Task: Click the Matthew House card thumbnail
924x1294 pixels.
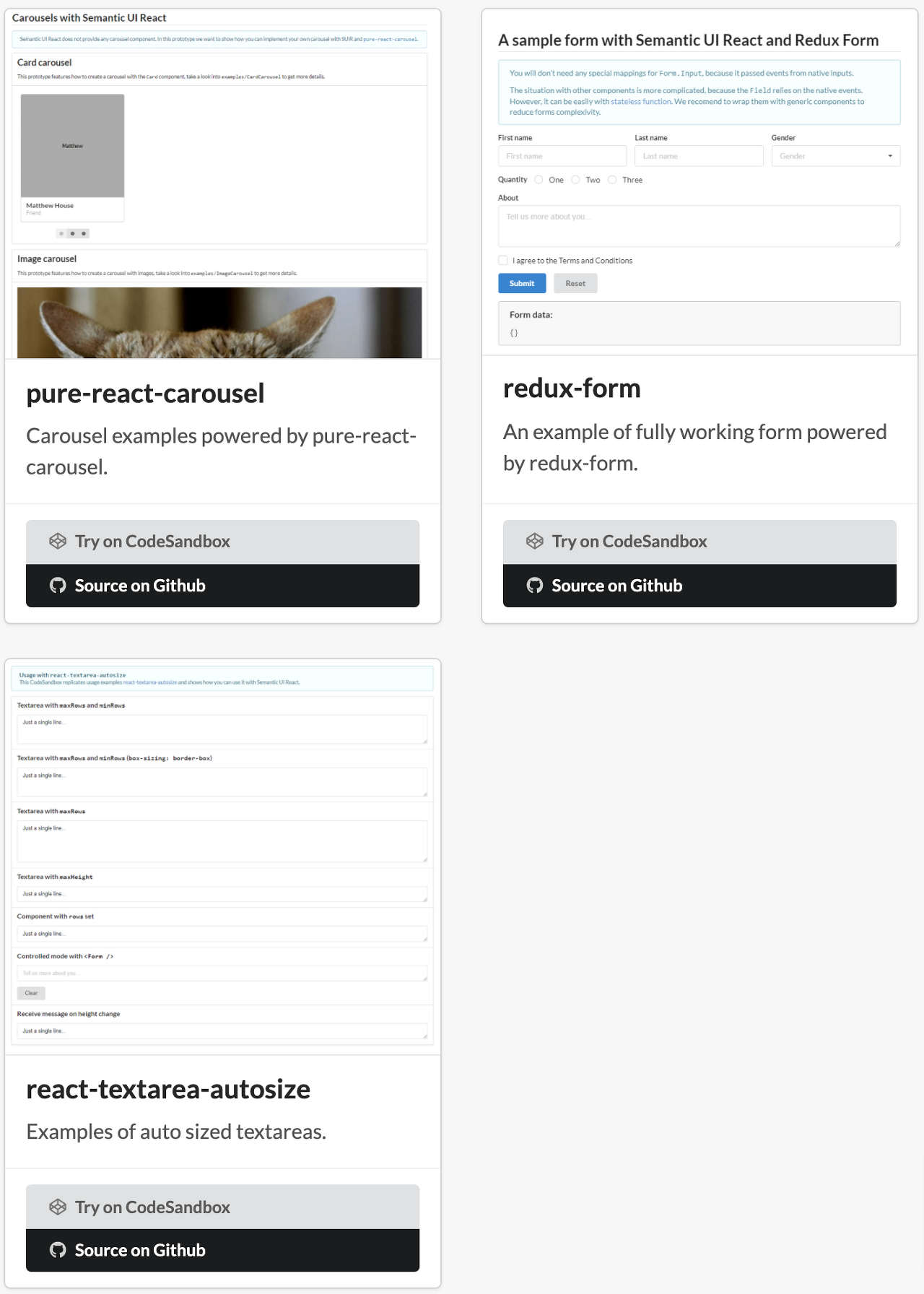Action: [x=72, y=146]
